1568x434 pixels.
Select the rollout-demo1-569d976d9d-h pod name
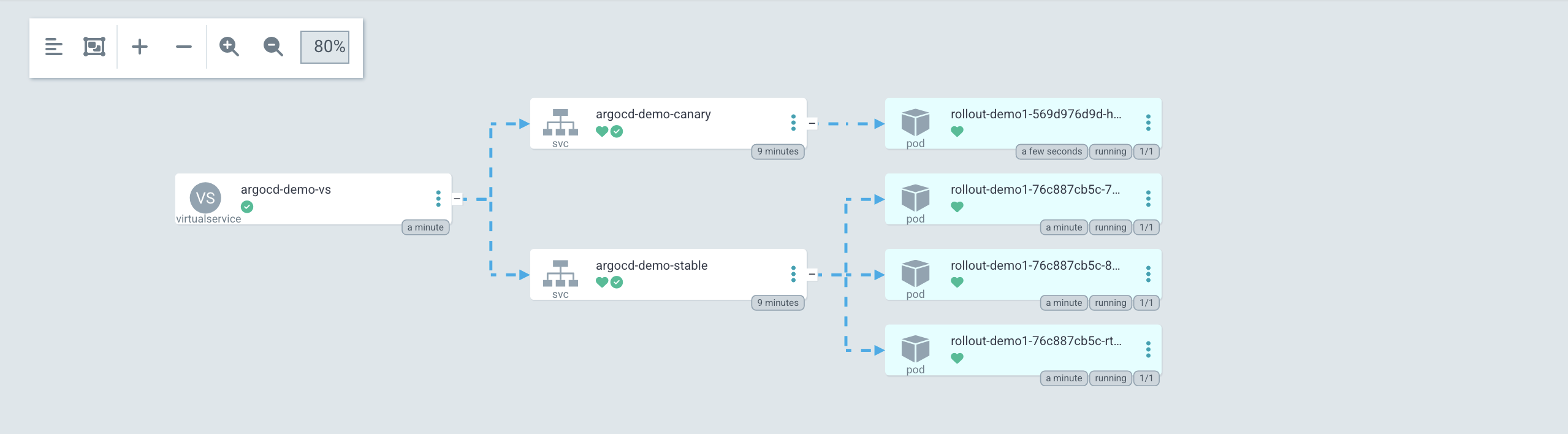point(1036,114)
